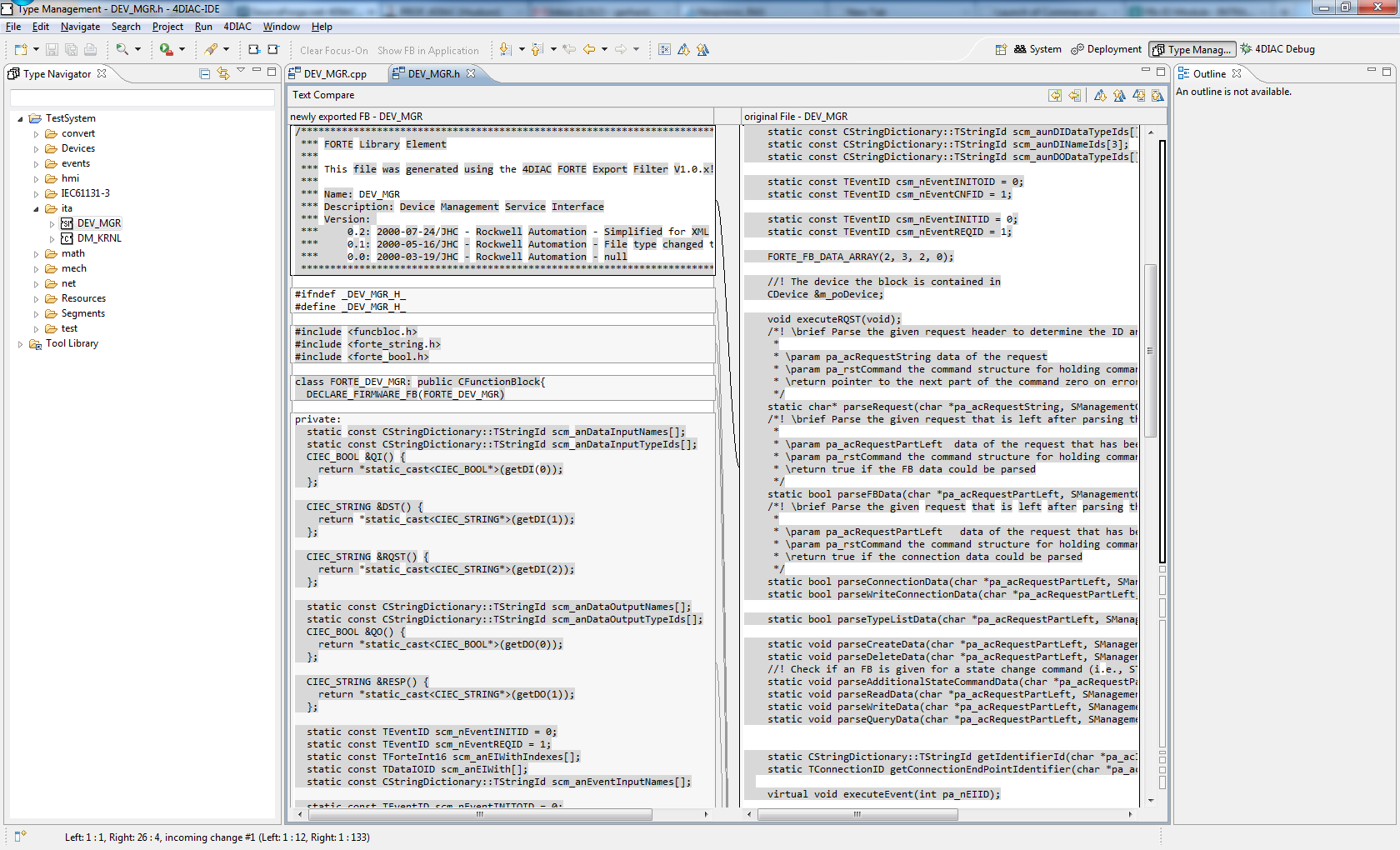This screenshot has width=1400, height=850.
Task: Click the flashlight toolbar icon
Action: [x=211, y=50]
